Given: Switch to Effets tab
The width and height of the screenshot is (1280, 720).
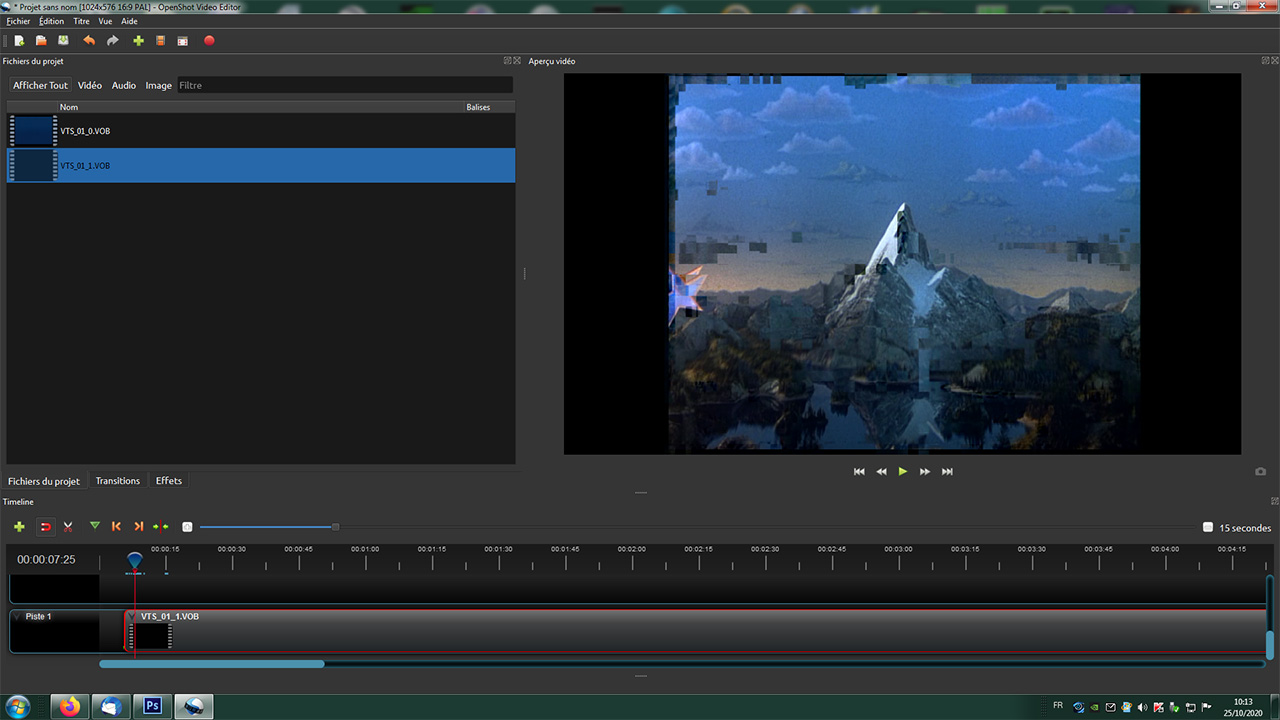Looking at the screenshot, I should [169, 481].
